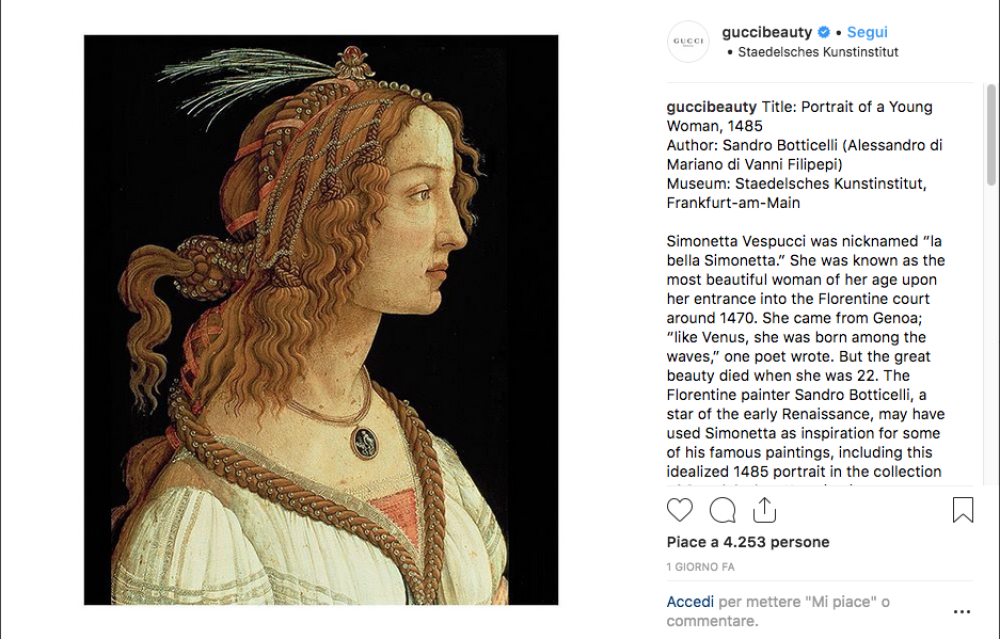1000x639 pixels.
Task: Open comments via the speech bubble icon
Action: [x=722, y=510]
